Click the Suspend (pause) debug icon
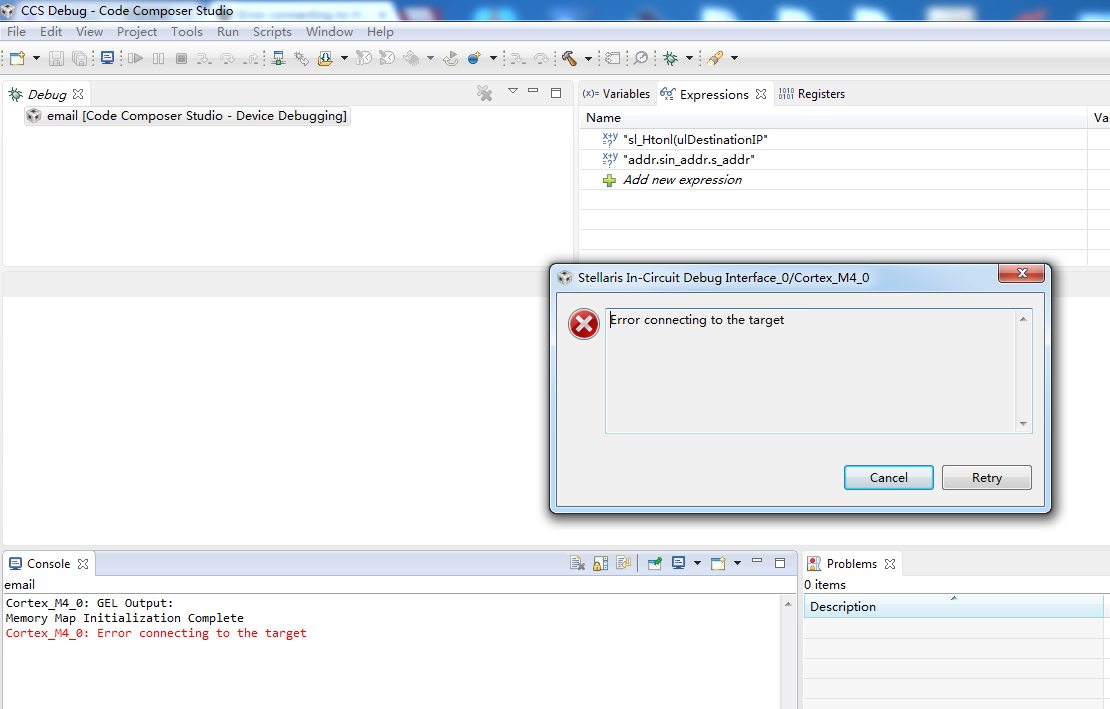The image size is (1110, 709). (x=159, y=58)
